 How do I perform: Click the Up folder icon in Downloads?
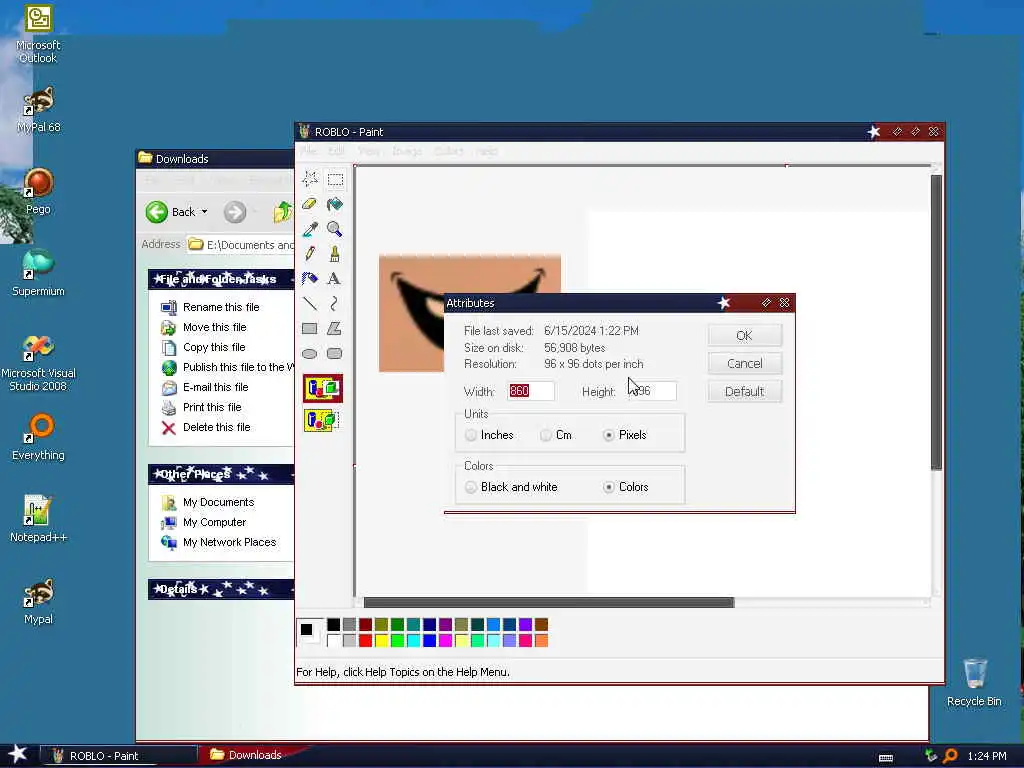click(x=283, y=212)
